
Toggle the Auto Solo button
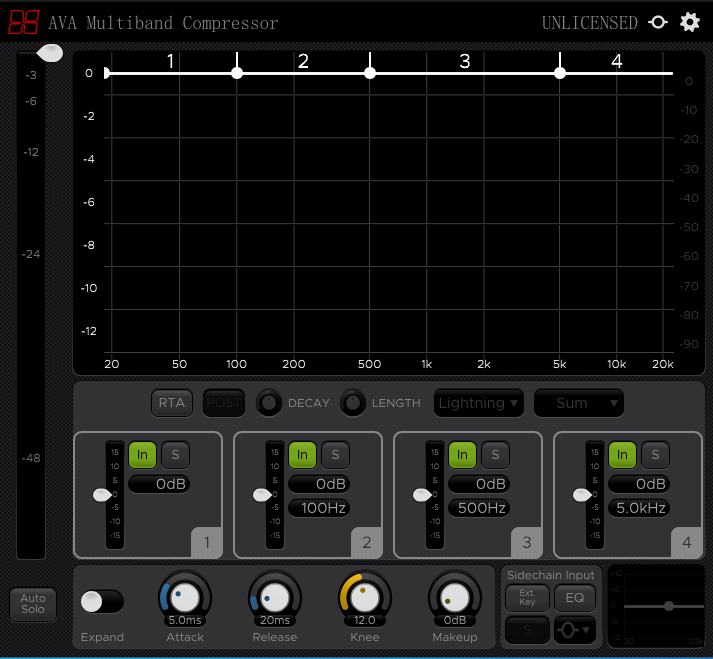(33, 604)
